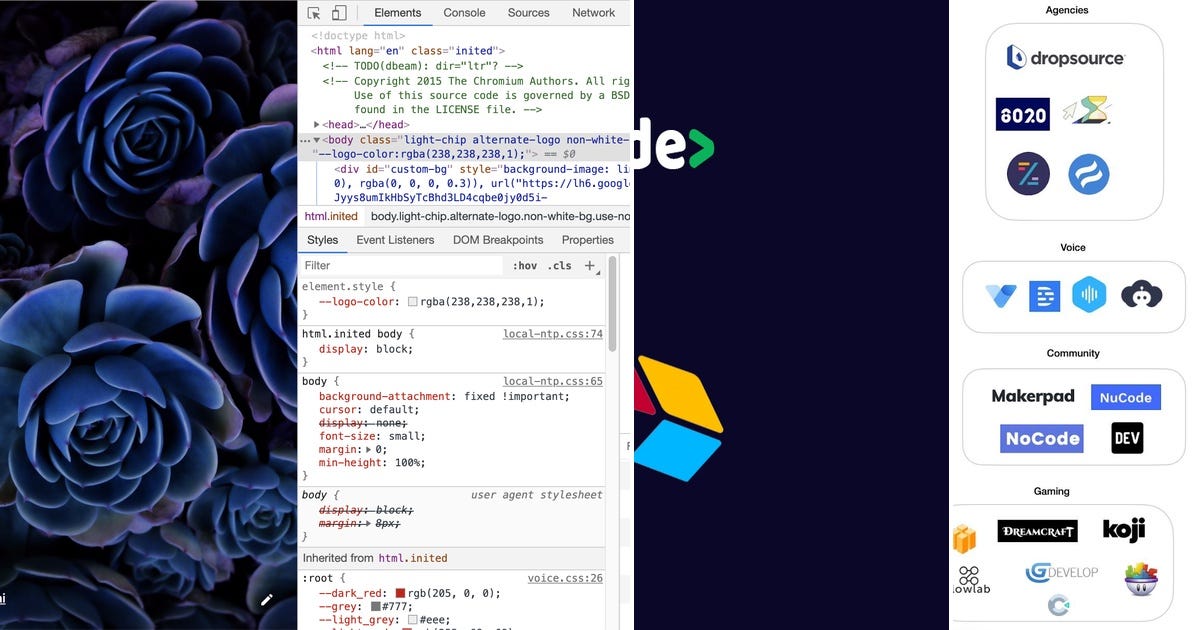Open the voice.css:26 stylesheet link
Screen dimensions: 1200x630
[x=566, y=578]
